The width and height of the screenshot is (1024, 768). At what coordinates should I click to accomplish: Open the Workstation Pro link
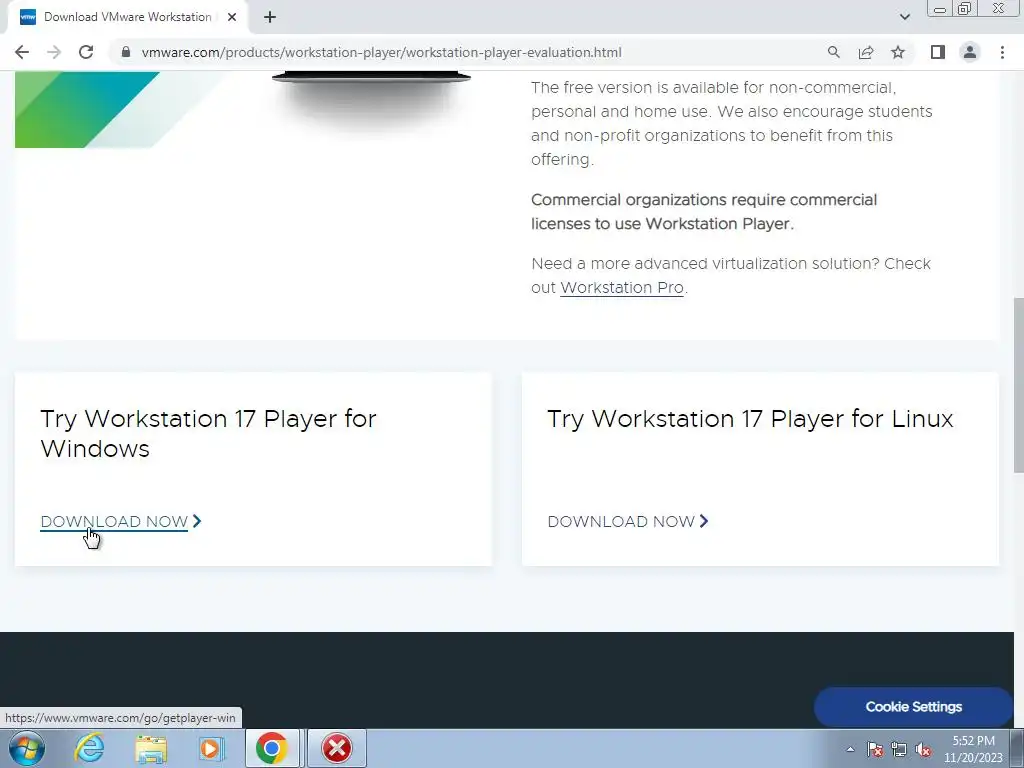622,288
